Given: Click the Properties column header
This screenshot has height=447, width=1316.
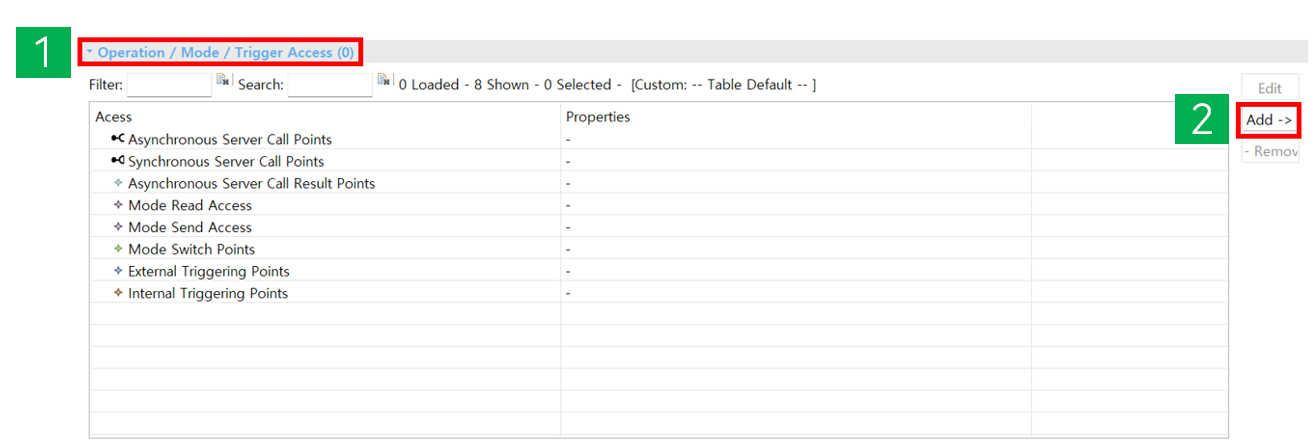Looking at the screenshot, I should pyautogui.click(x=598, y=117).
